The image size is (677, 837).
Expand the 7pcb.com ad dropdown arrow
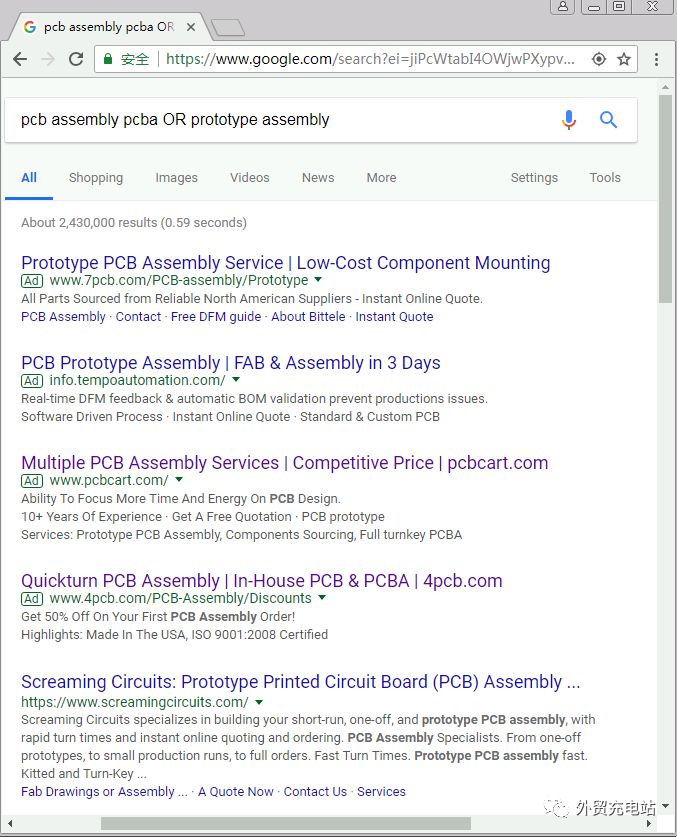point(318,279)
